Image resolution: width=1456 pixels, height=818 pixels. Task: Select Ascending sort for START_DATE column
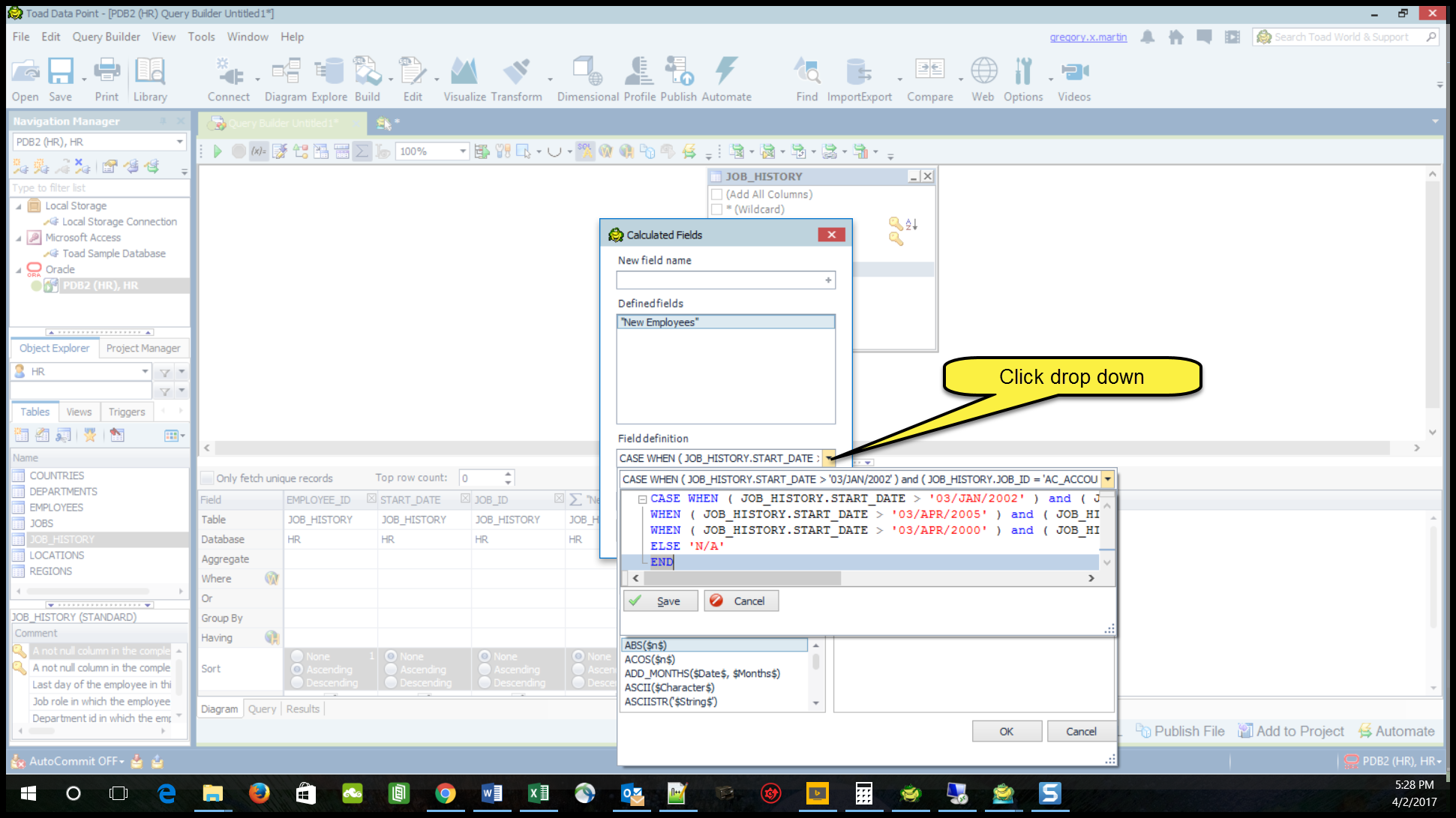click(x=391, y=670)
